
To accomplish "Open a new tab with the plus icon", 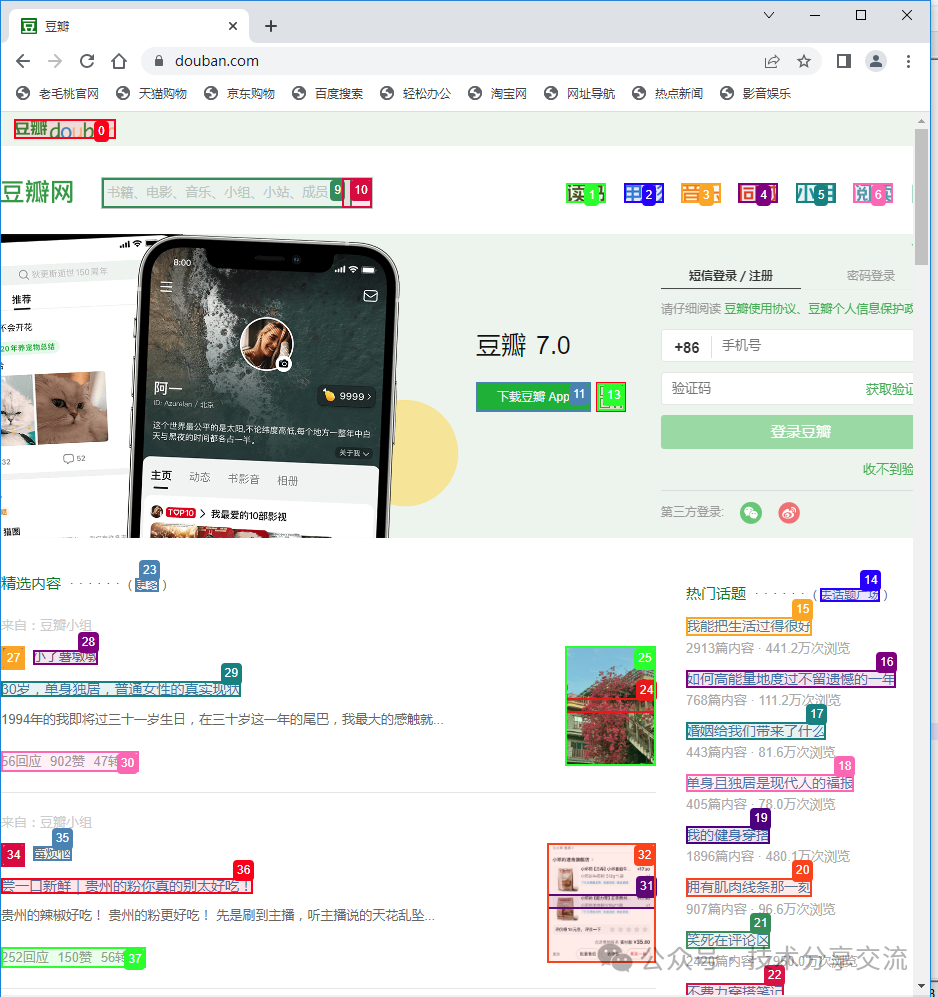I will tap(271, 26).
